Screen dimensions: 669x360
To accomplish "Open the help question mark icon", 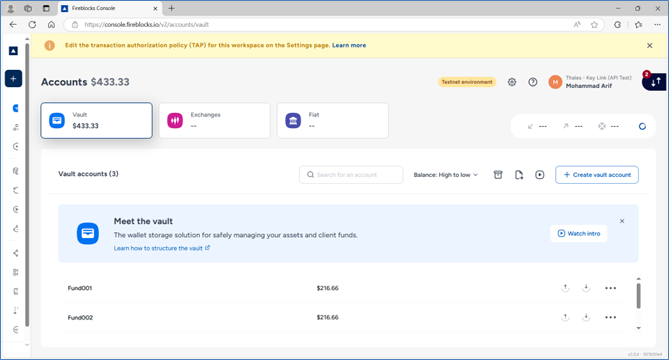I will coord(532,82).
